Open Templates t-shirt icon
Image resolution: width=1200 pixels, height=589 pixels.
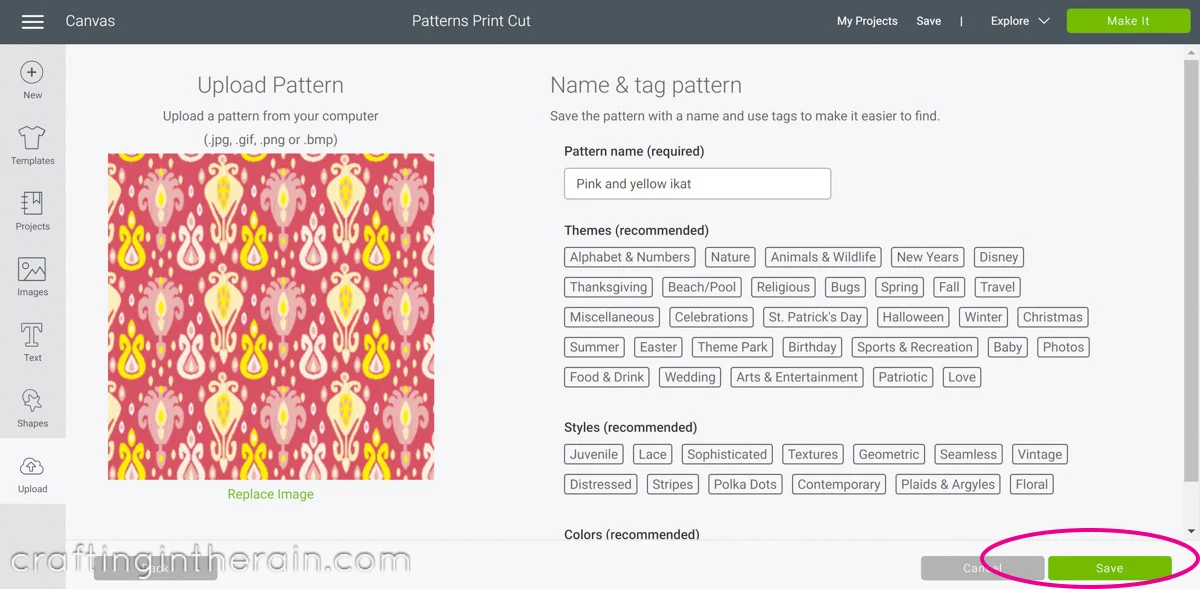point(32,138)
